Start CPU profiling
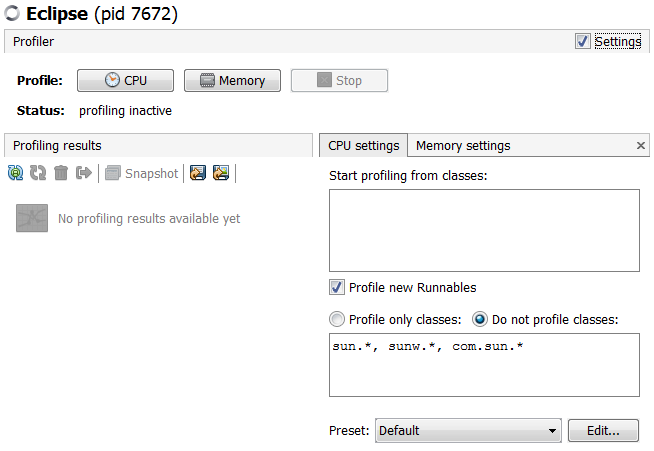654x451 pixels. (x=125, y=81)
